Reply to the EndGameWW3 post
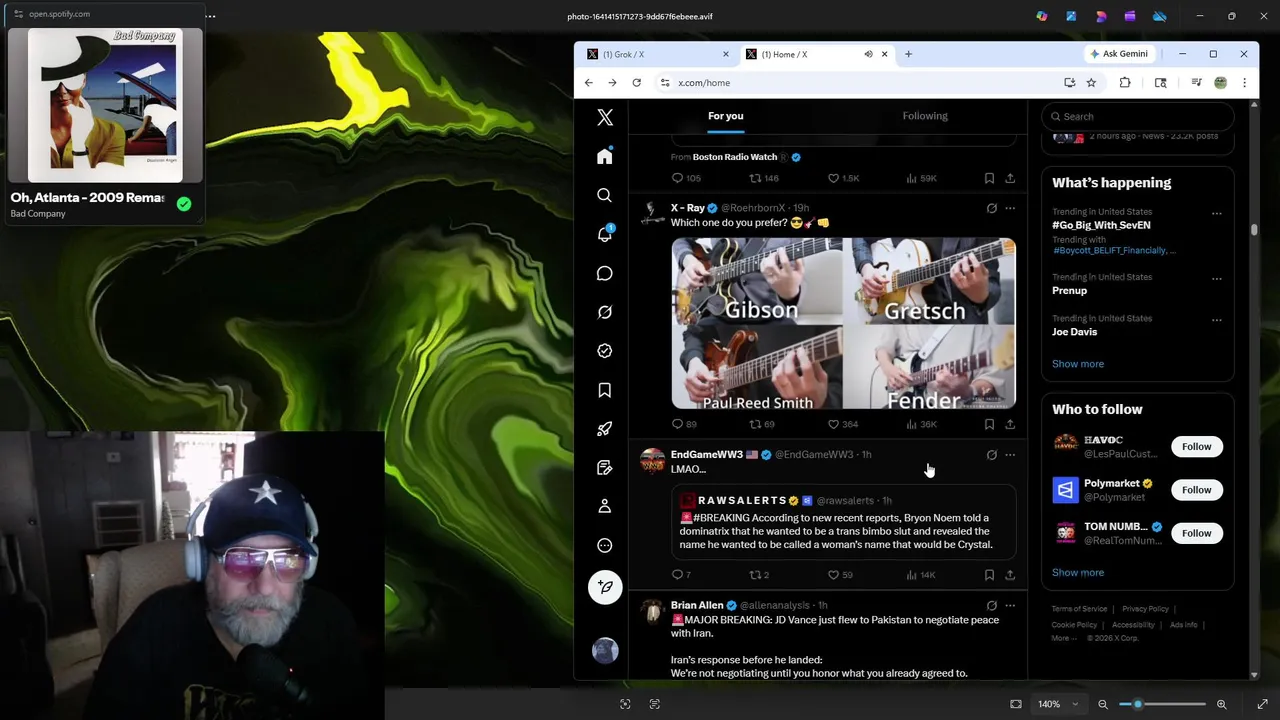Screen dimensions: 1280x720 click(x=681, y=575)
